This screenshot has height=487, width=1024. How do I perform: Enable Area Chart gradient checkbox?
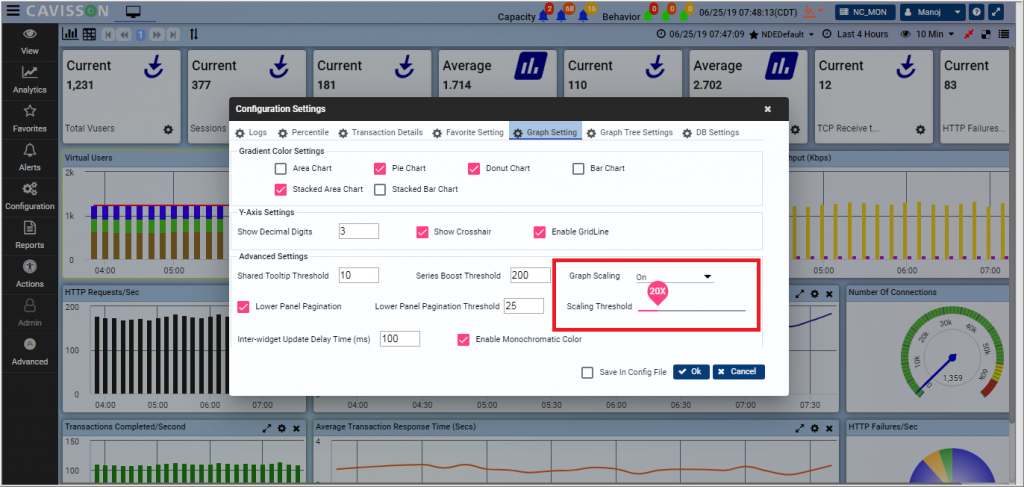pos(281,168)
